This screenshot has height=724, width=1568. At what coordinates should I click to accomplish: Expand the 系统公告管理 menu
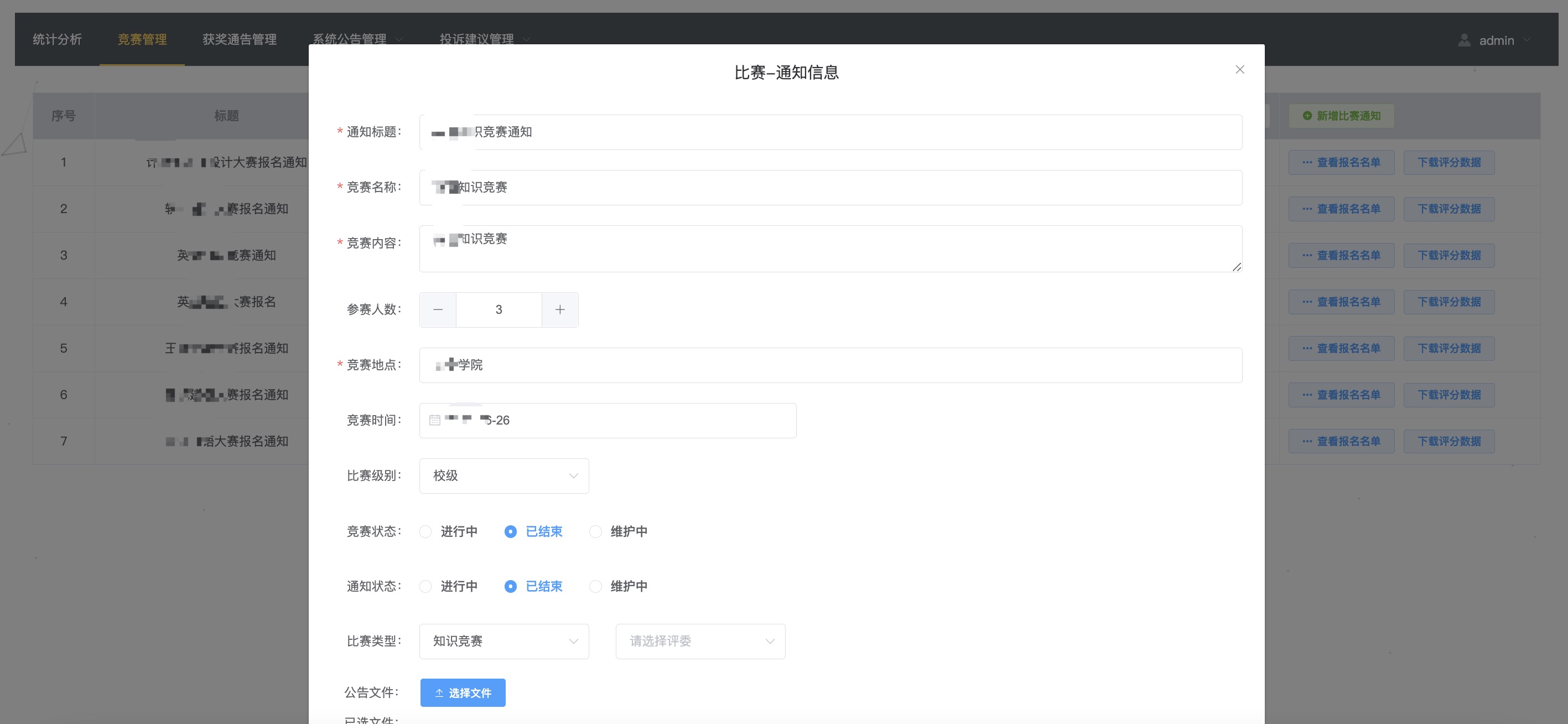click(358, 40)
